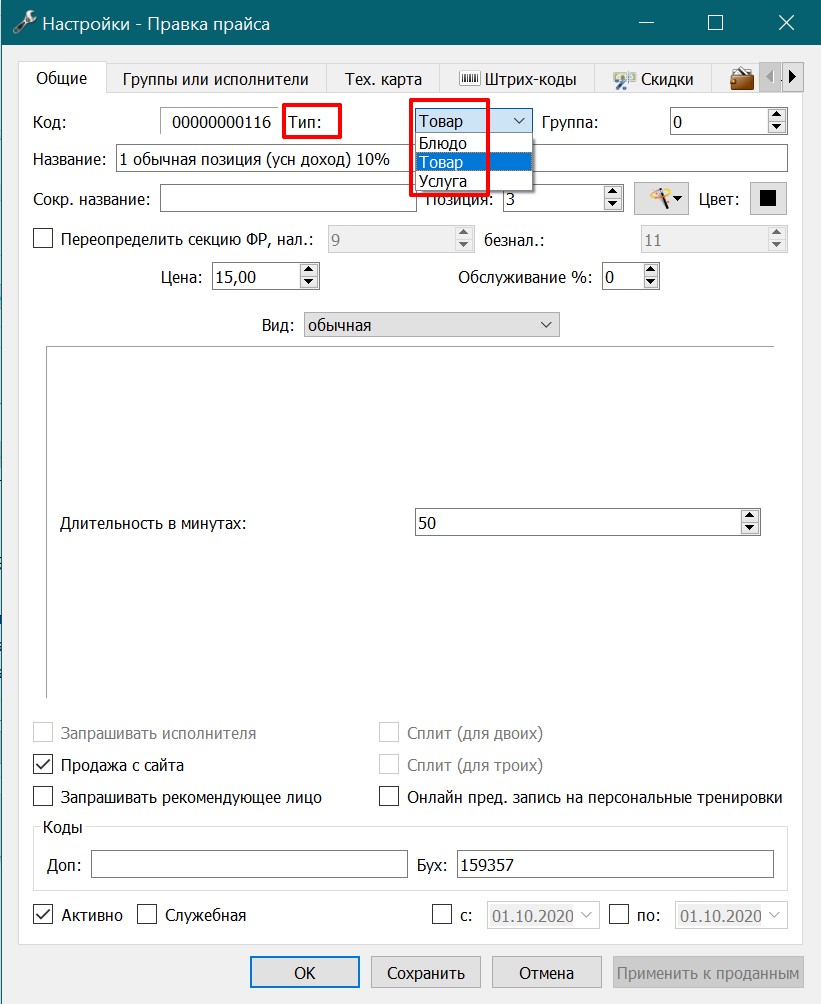Switch to the Общие tab

(x=61, y=78)
